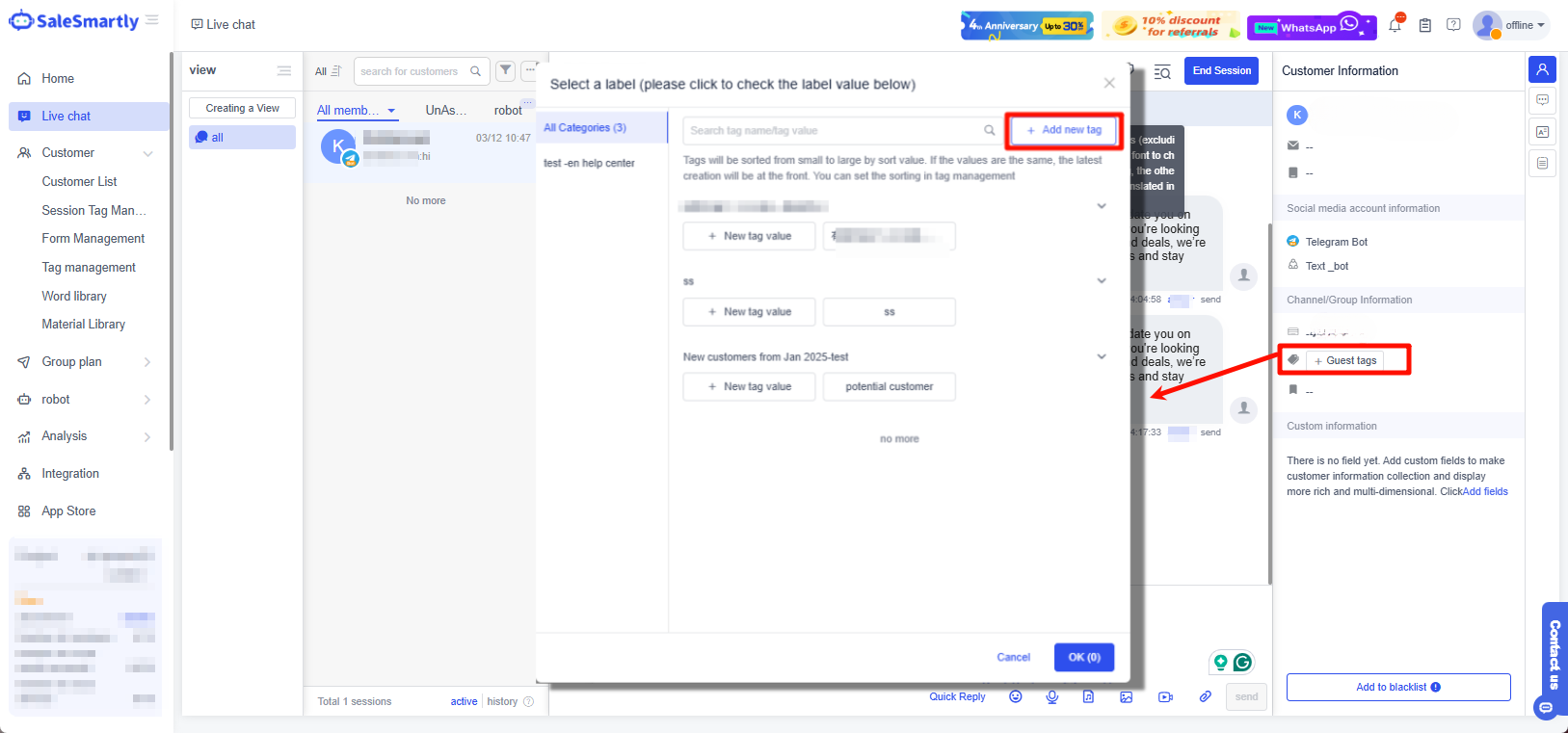
Task: Click Add to blacklist button
Action: point(1398,687)
